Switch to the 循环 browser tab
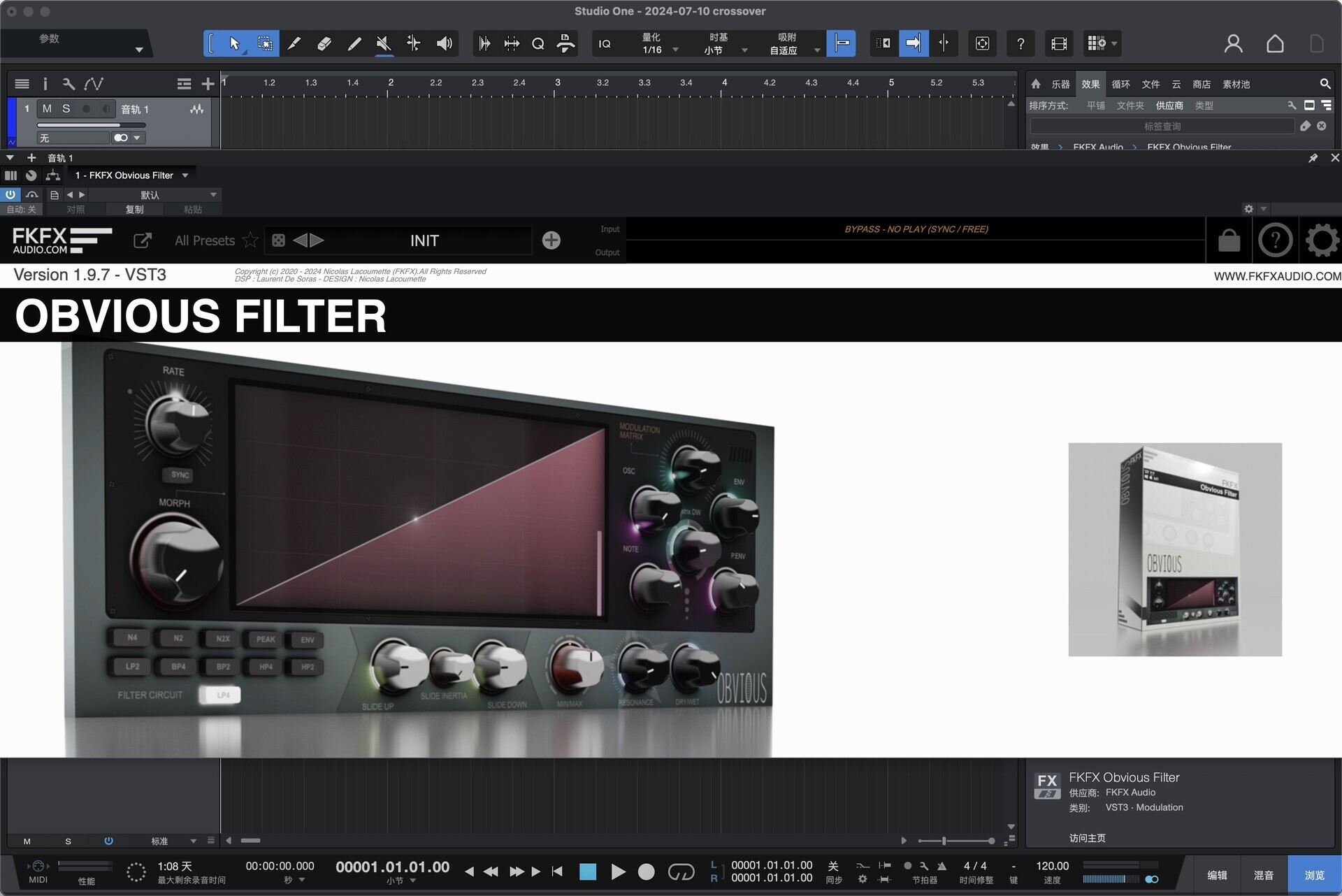 pos(1120,84)
